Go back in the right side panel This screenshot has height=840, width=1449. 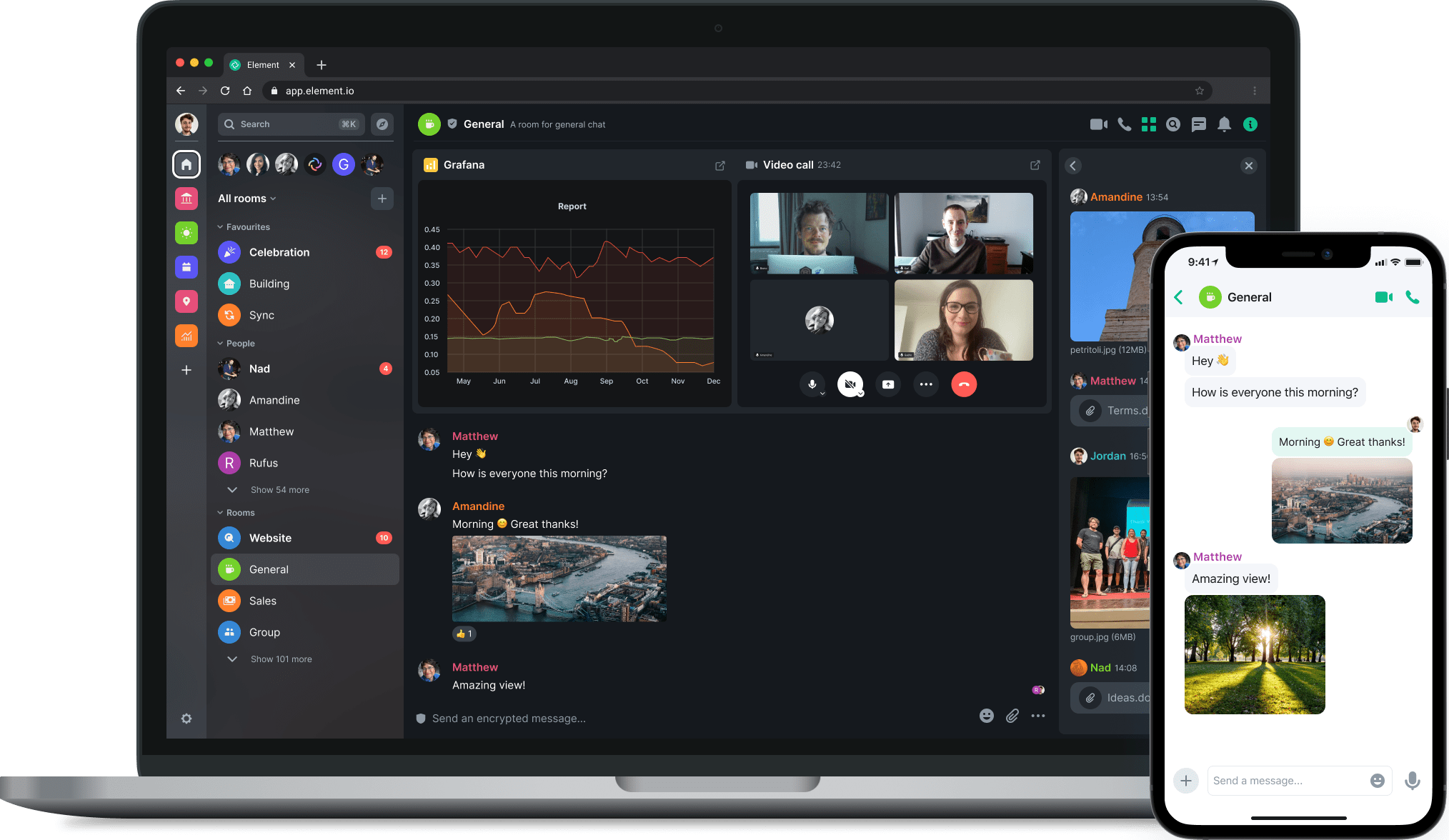click(1073, 166)
